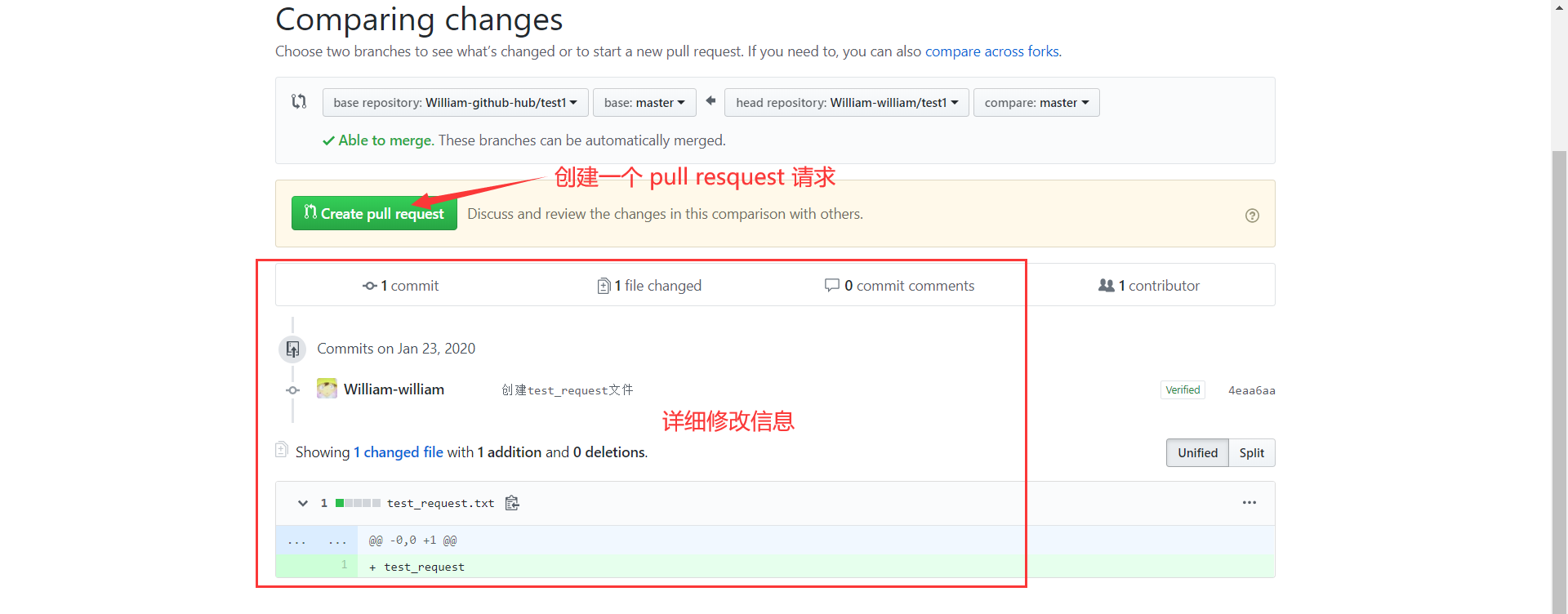The width and height of the screenshot is (1568, 614).
Task: Open the base: master branch dropdown
Action: click(644, 103)
